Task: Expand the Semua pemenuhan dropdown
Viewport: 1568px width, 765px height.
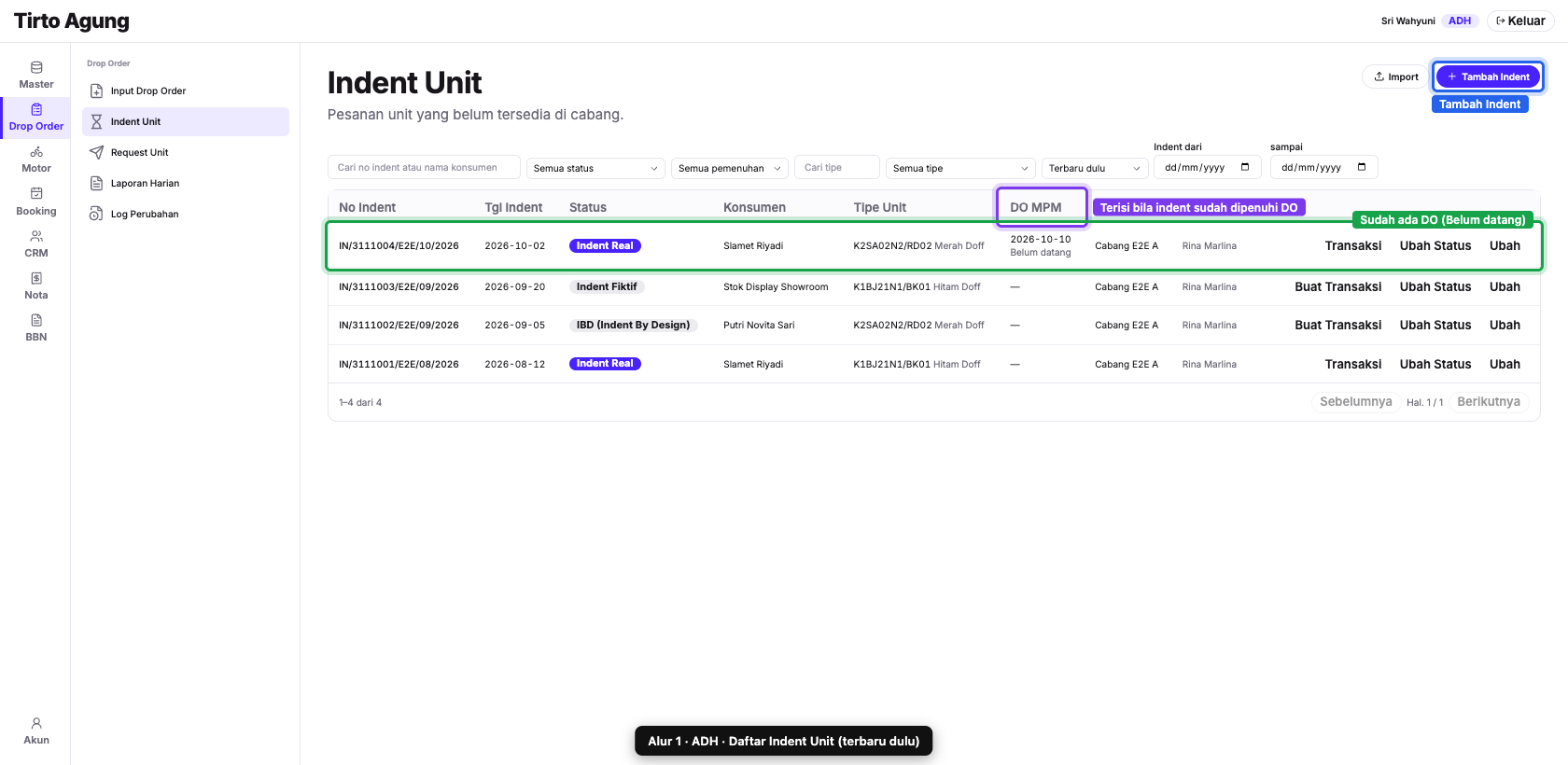Action: click(730, 168)
